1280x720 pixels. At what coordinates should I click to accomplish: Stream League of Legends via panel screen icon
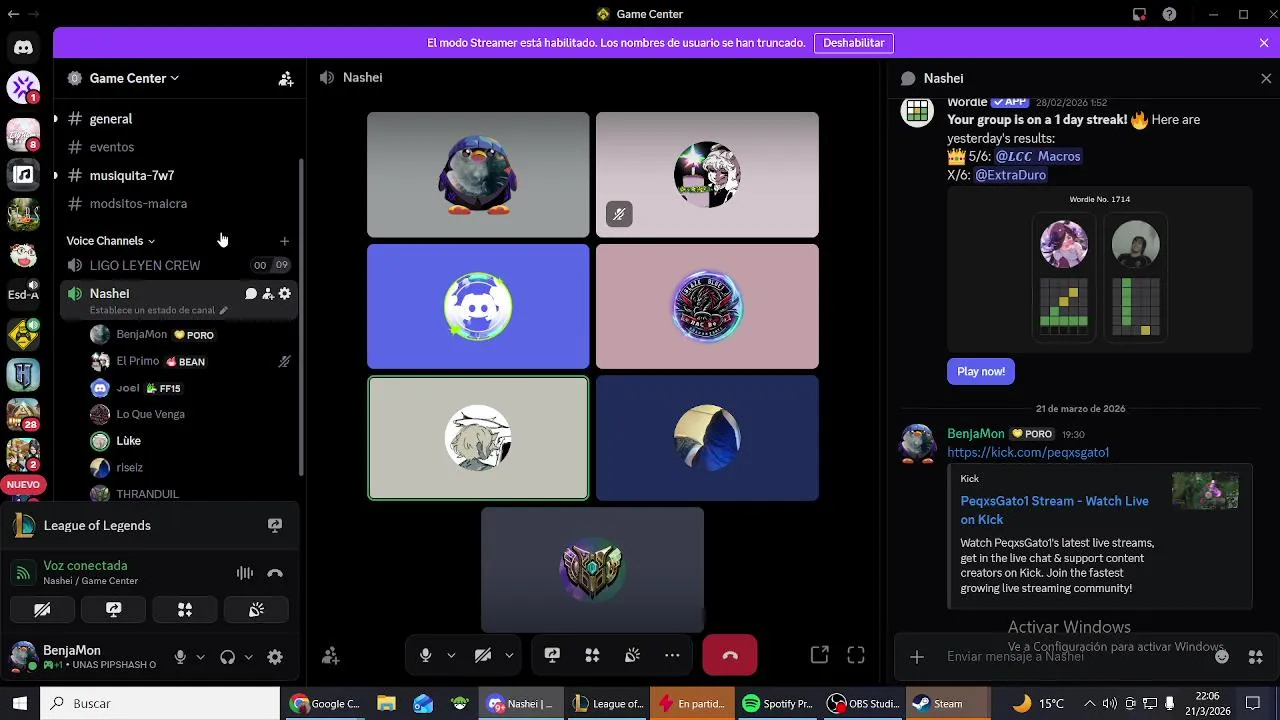coord(275,525)
